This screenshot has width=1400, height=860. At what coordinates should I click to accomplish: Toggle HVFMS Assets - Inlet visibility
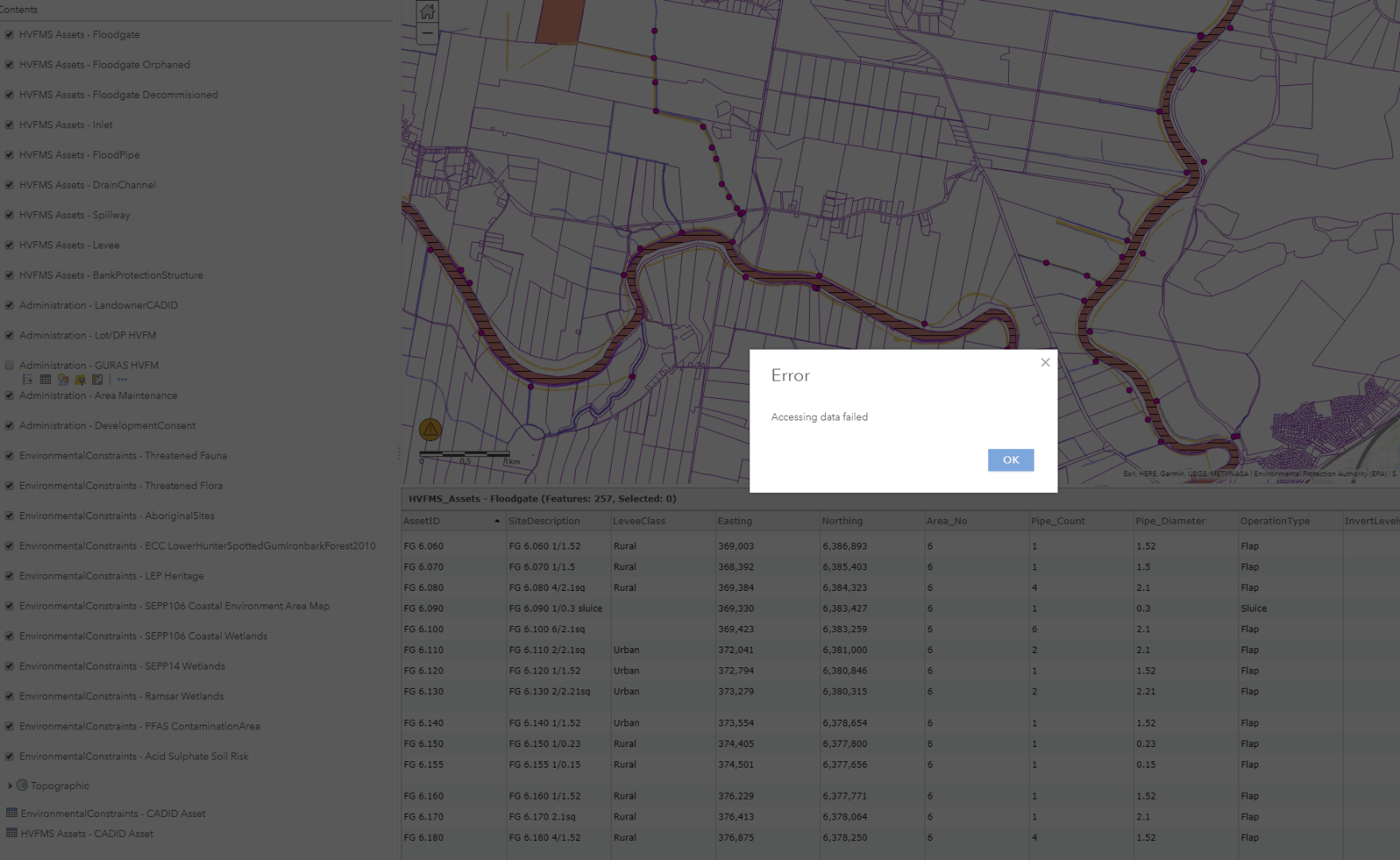click(10, 125)
